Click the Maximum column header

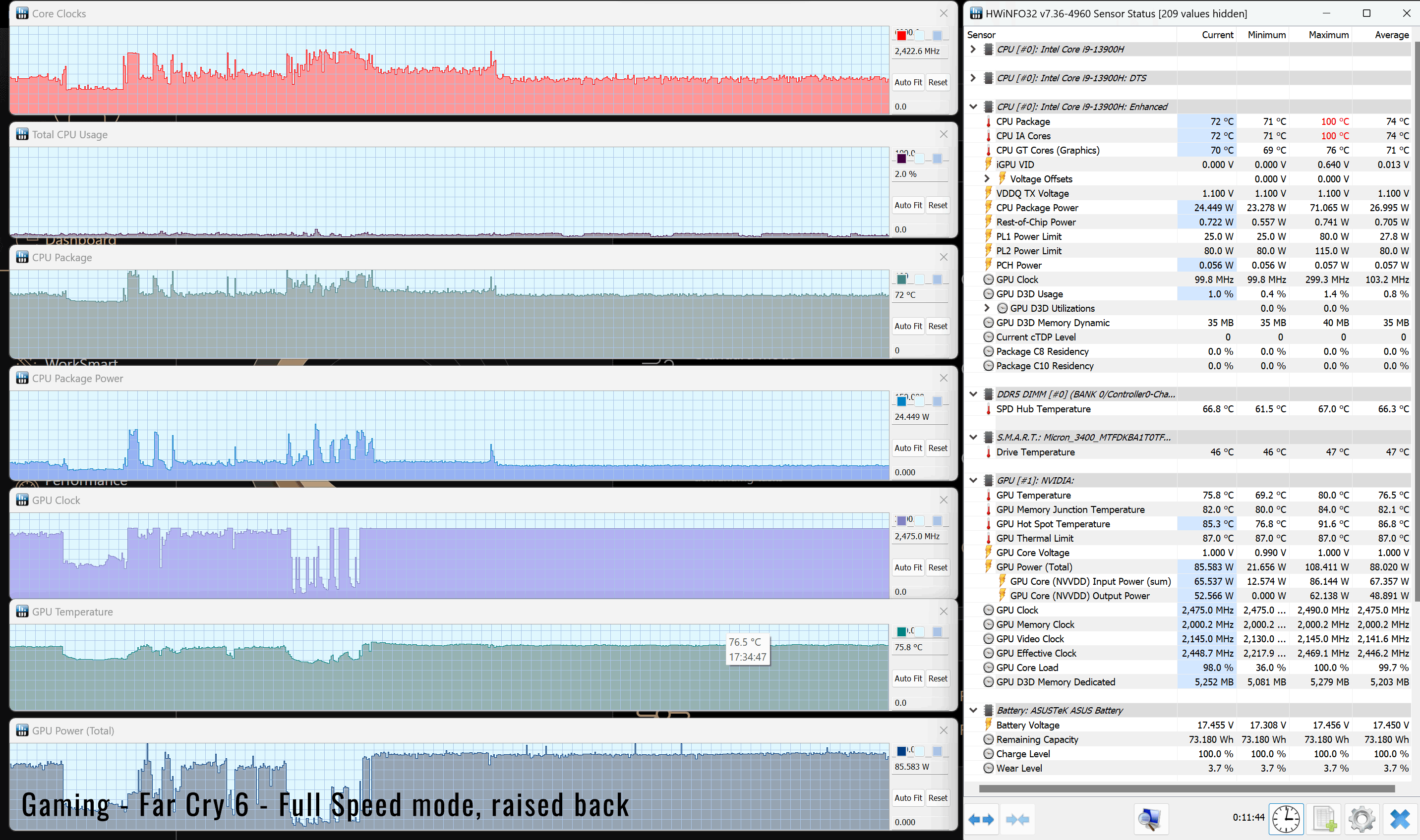pyautogui.click(x=1320, y=35)
